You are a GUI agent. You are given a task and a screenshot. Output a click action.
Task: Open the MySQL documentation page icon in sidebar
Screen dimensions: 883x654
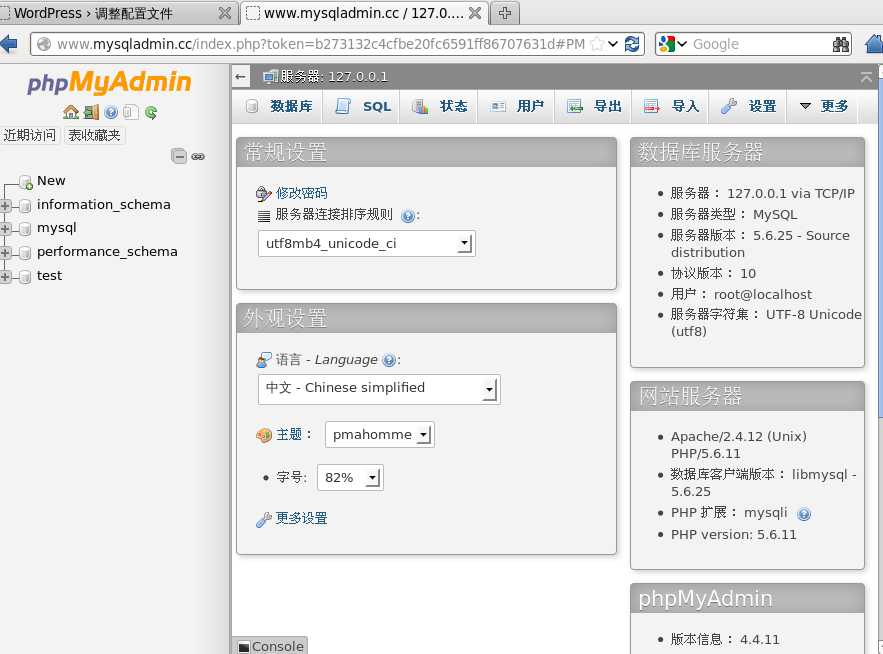[x=131, y=112]
